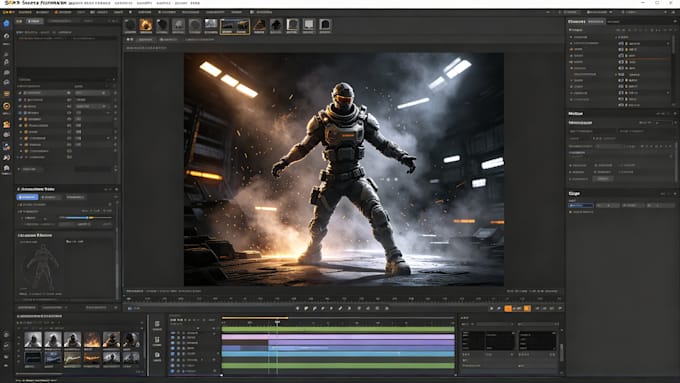Select the orange glow asset thumbnail

point(92,357)
